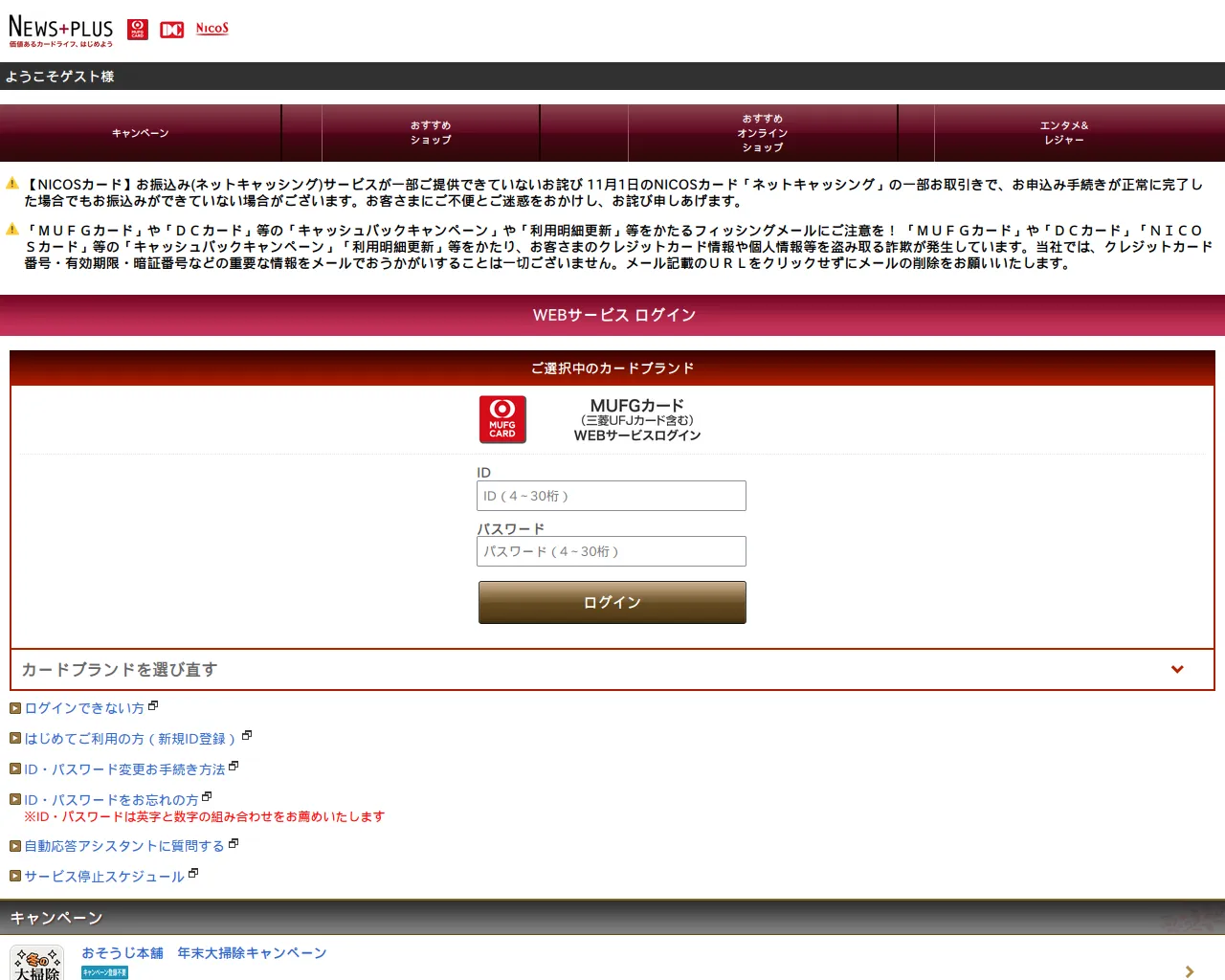Click arrow bullet before ID・パスワード変更お手続き方法
Screen dimensions: 1225x980
pos(15,769)
